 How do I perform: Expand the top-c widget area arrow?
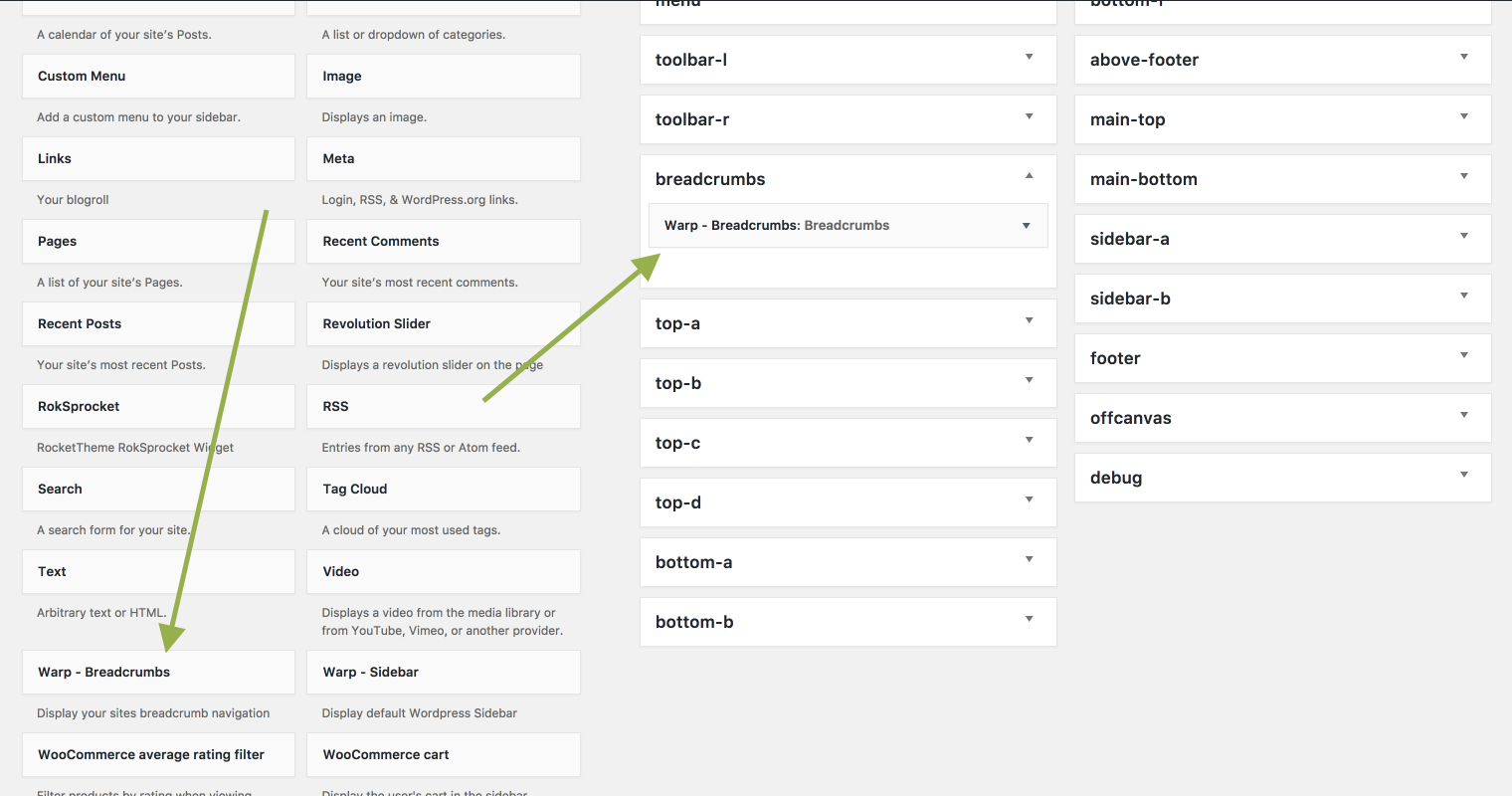click(1030, 440)
